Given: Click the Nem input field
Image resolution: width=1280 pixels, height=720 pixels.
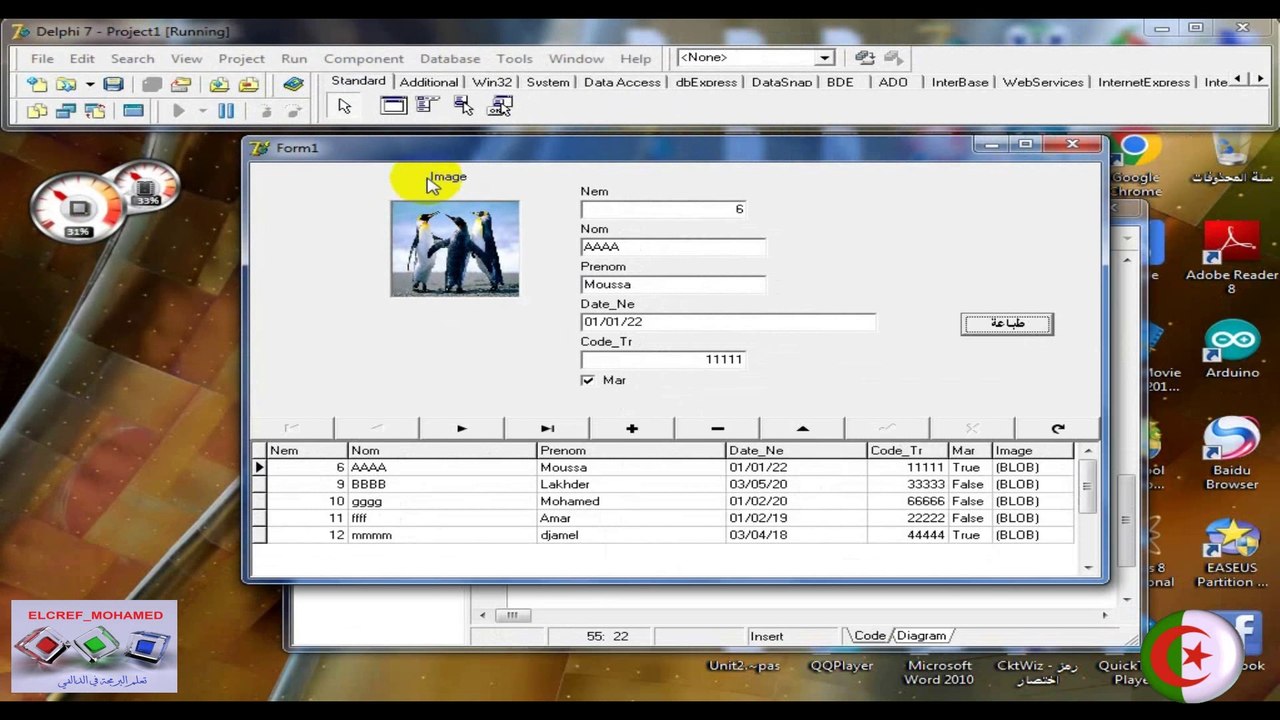Looking at the screenshot, I should click(663, 209).
